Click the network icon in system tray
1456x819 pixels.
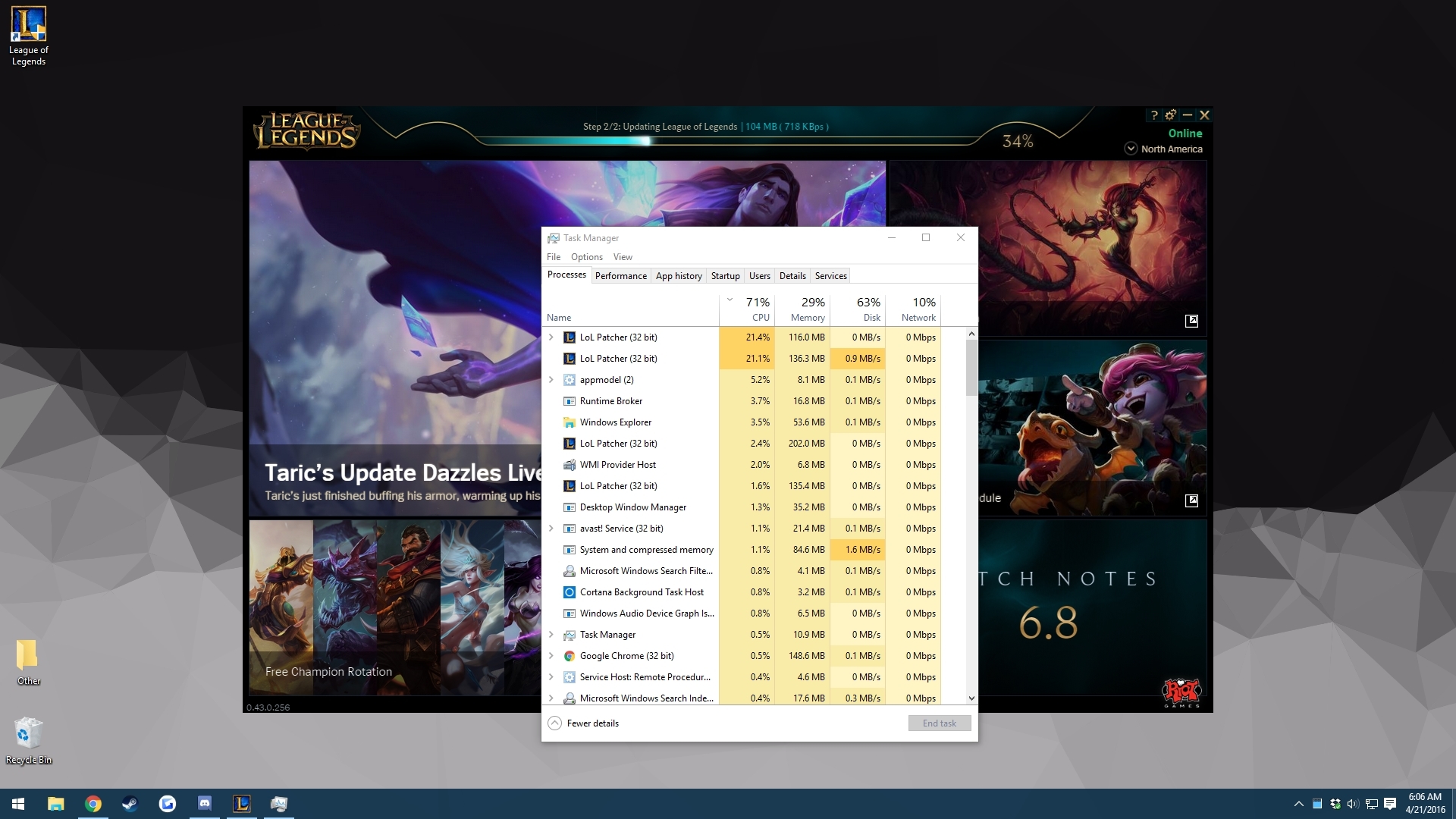[x=1371, y=804]
